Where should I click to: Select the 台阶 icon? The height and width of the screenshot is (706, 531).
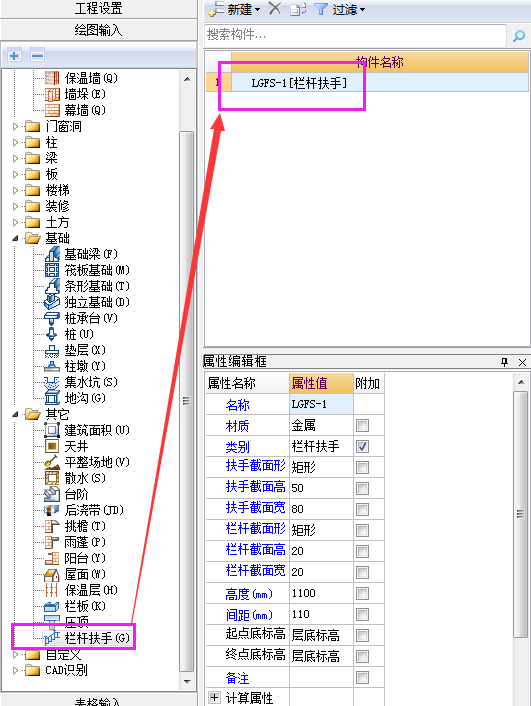coord(52,494)
